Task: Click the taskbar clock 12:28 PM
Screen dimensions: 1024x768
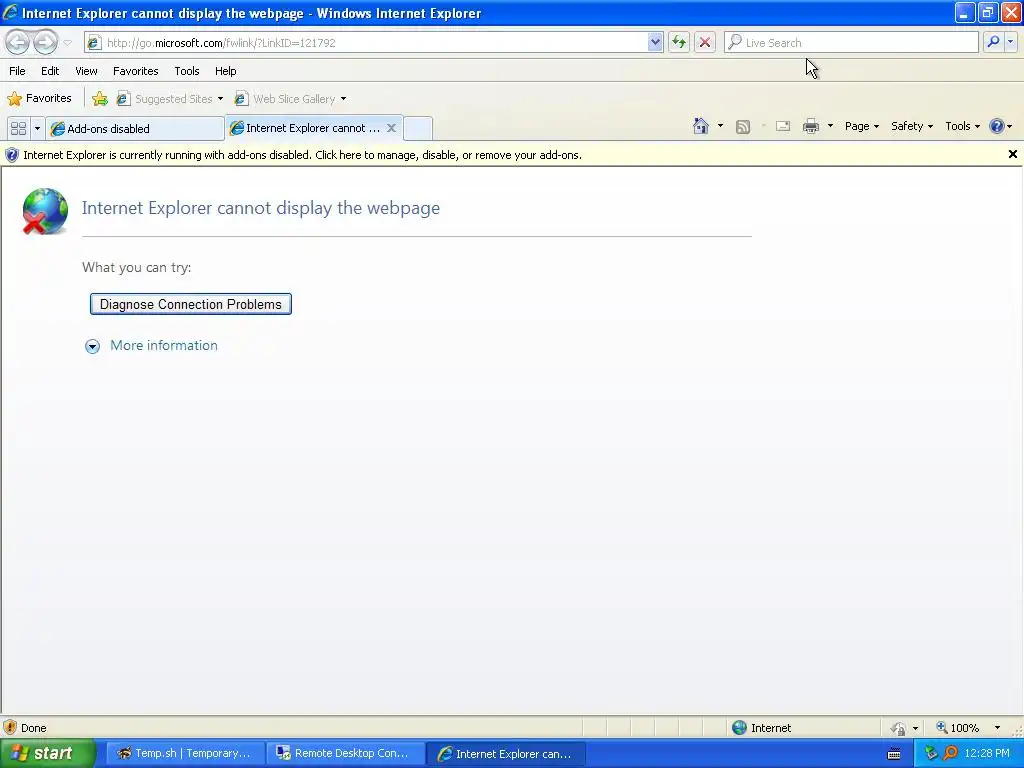Action: [987, 753]
